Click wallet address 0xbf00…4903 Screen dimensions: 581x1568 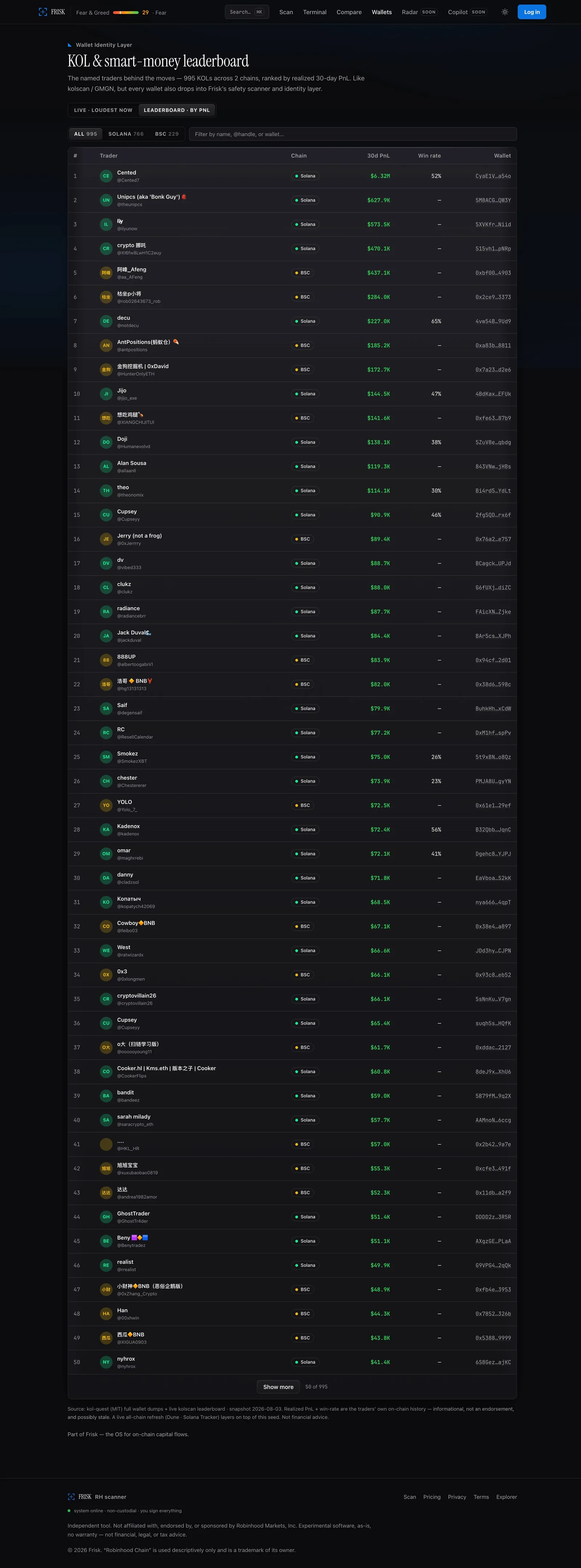coord(493,273)
